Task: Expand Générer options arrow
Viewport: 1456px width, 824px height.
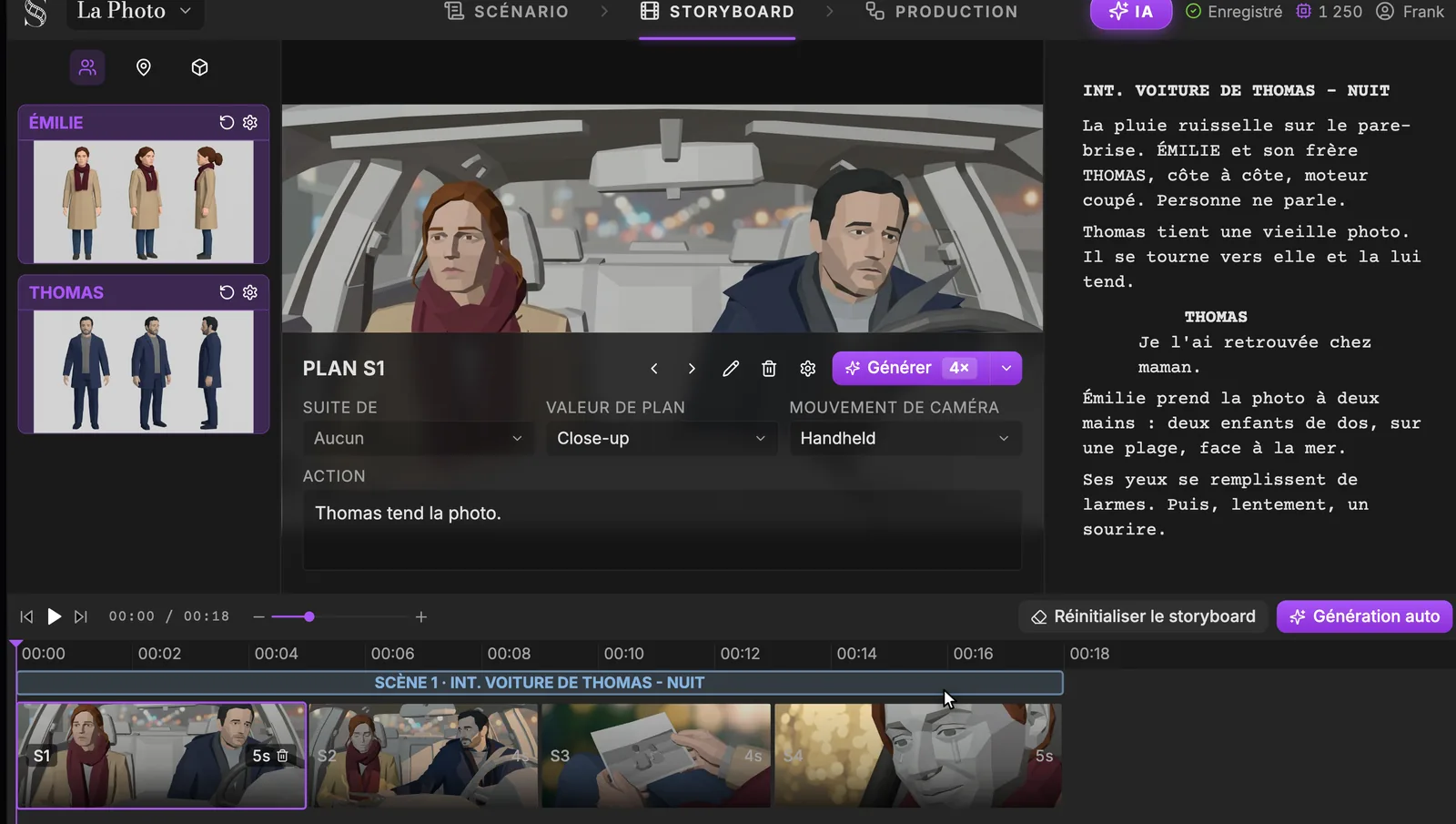Action: [x=1006, y=369]
